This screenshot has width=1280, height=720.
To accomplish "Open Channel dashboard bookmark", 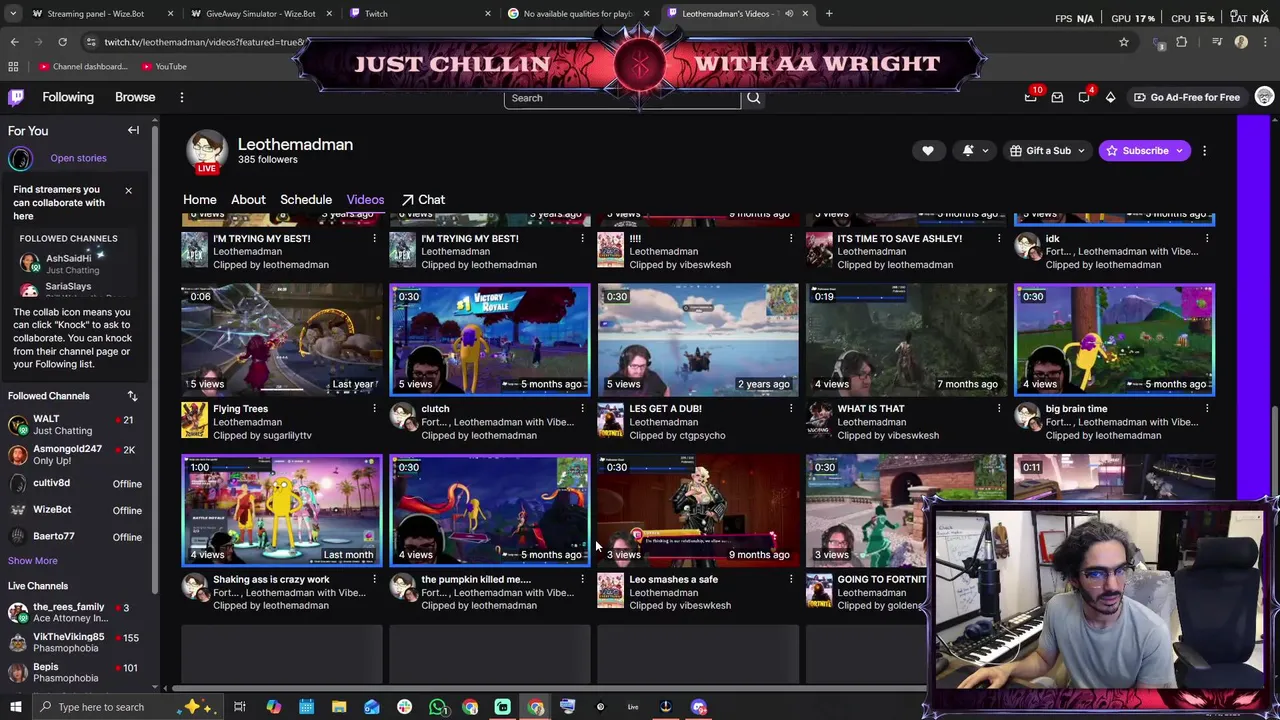I will (x=83, y=67).
